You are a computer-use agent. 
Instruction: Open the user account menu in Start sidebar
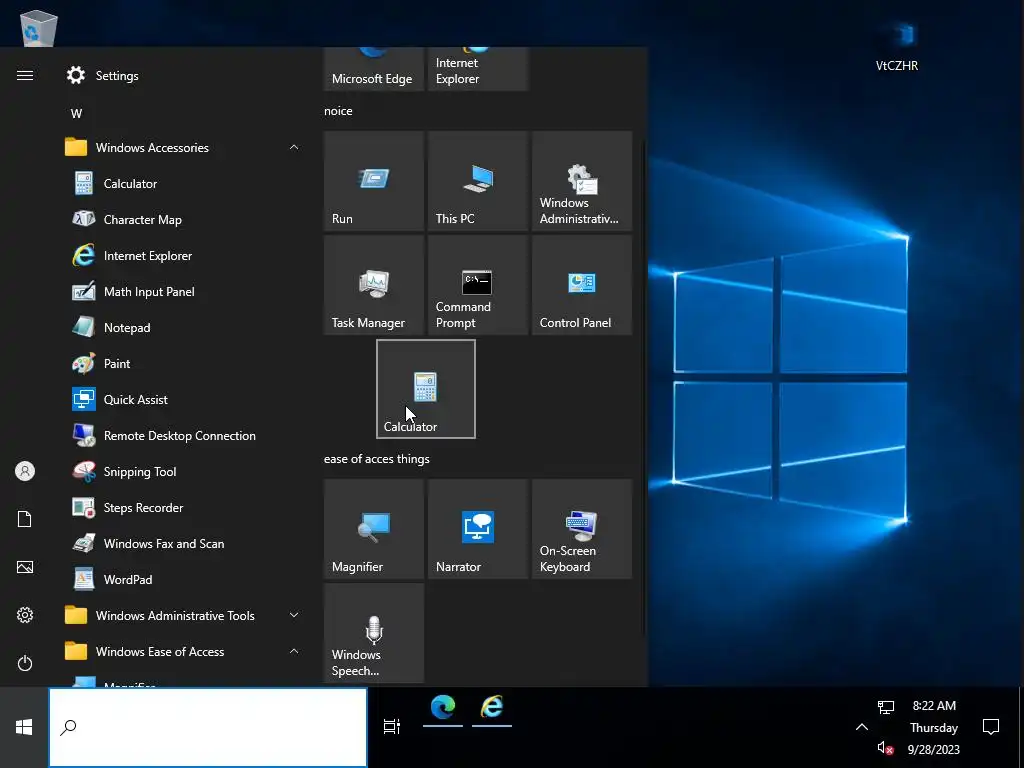point(25,471)
